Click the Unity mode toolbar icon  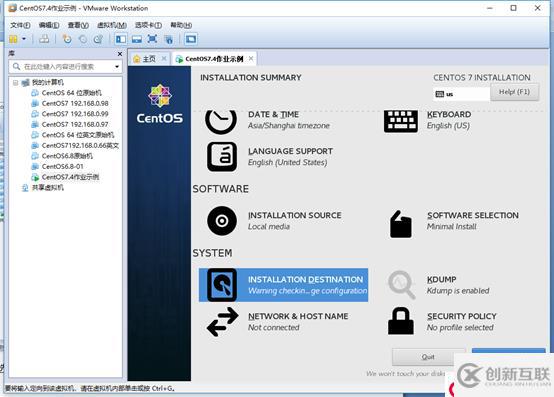pos(169,39)
